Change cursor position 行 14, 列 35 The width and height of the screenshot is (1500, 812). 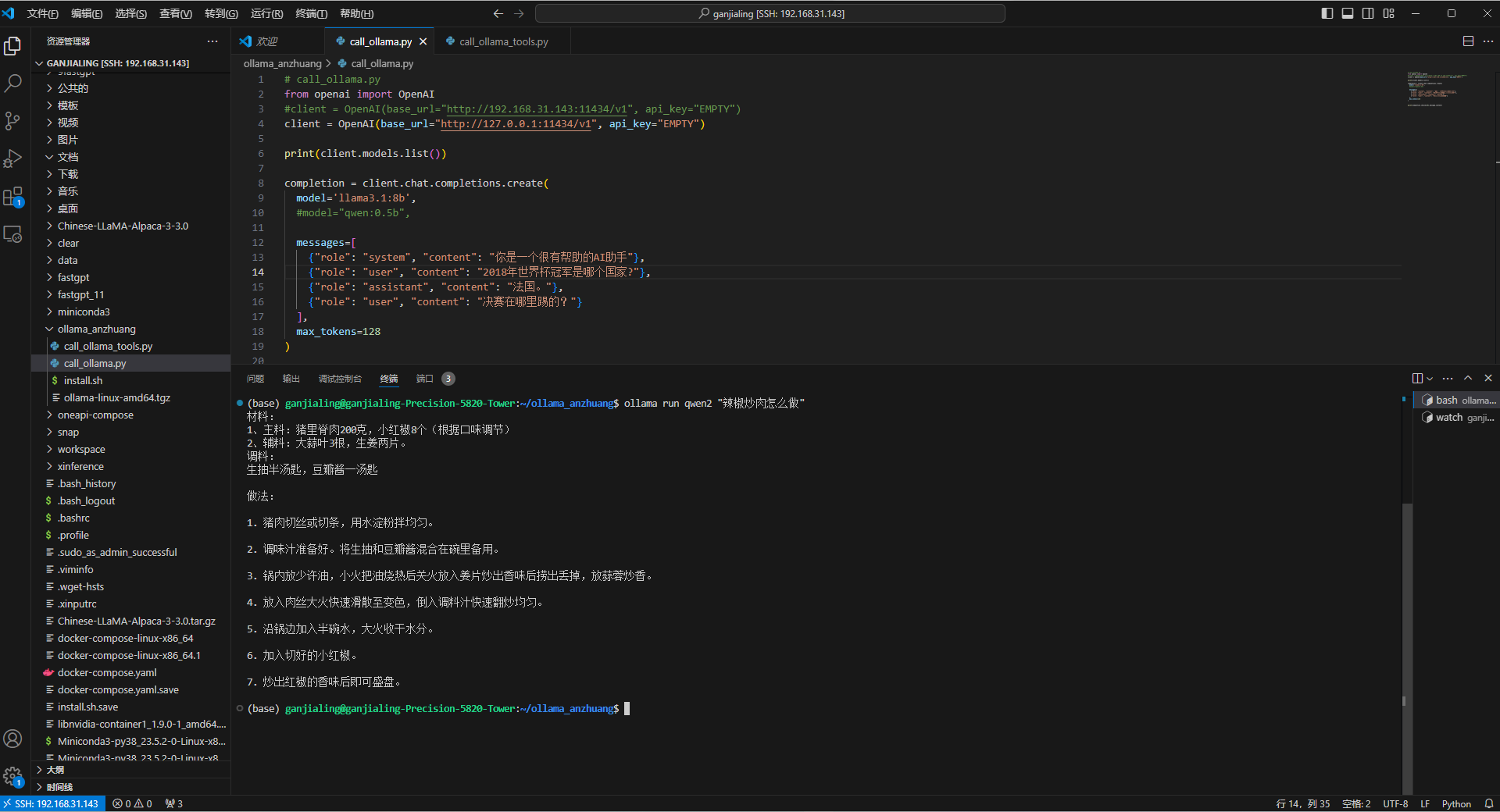tap(1303, 803)
